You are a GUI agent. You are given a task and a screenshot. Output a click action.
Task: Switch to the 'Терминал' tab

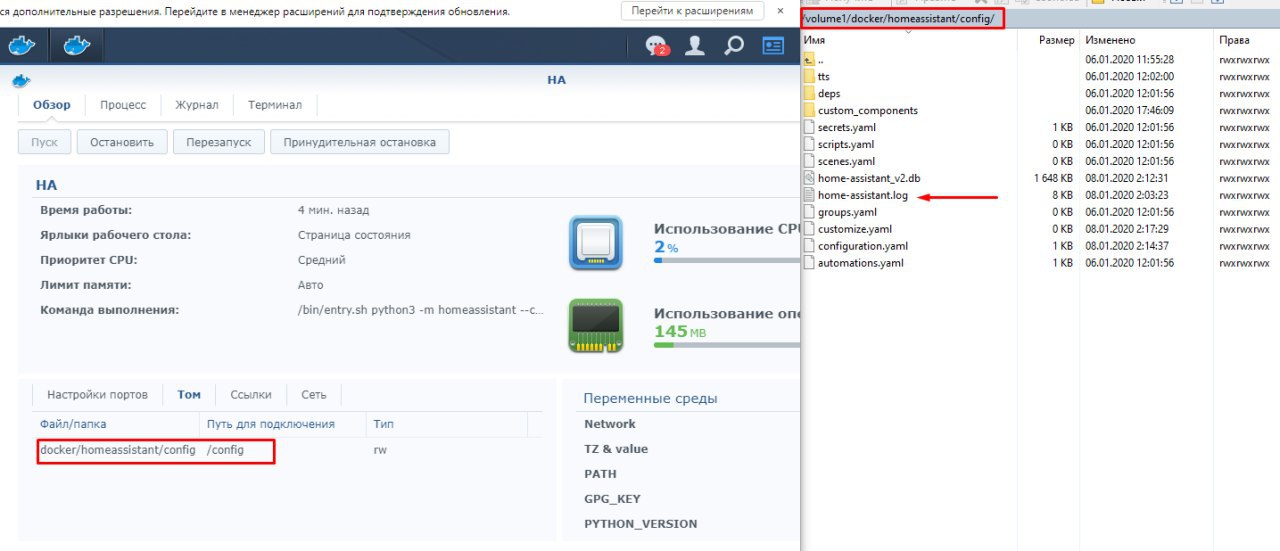click(275, 105)
